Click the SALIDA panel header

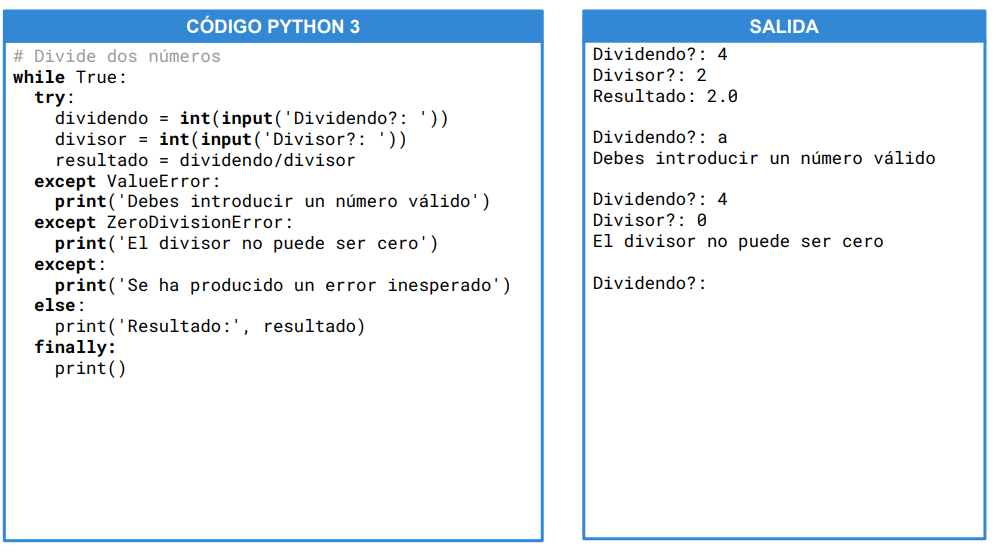click(784, 27)
